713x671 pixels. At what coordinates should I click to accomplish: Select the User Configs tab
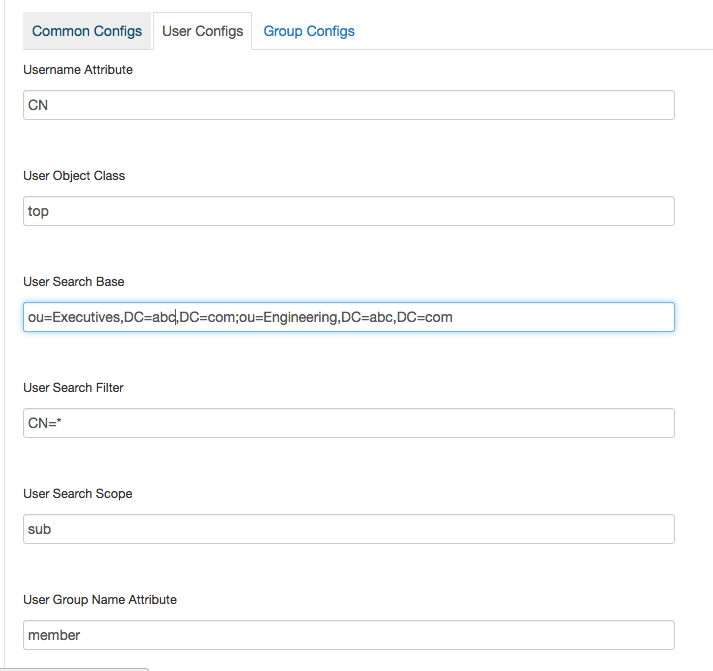[202, 31]
